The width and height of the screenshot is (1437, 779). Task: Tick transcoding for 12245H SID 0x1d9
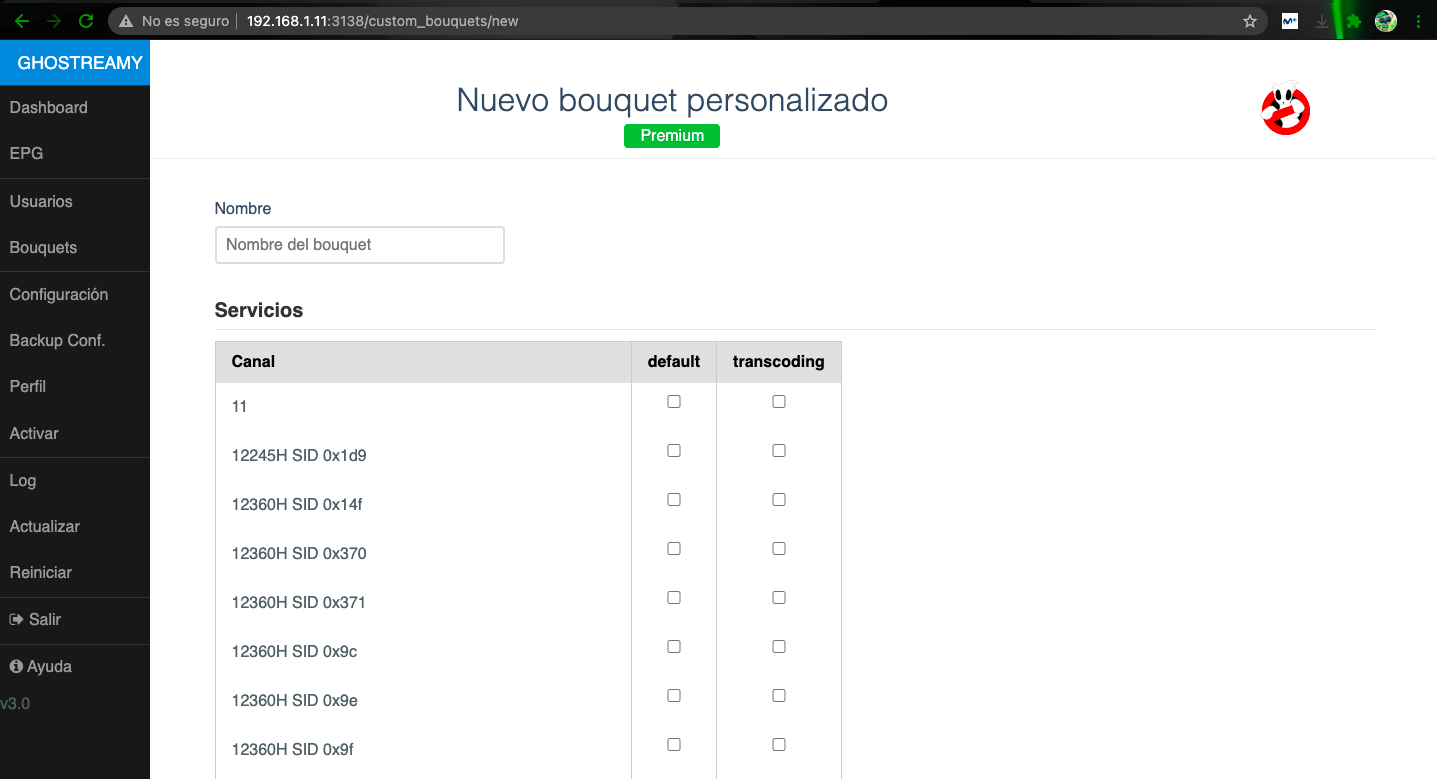(x=779, y=451)
